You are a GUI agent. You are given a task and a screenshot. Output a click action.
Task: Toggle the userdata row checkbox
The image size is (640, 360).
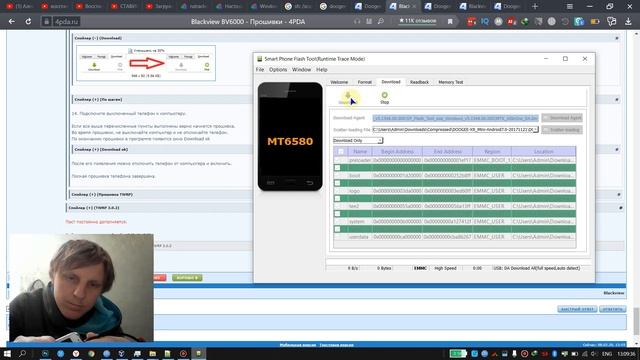[337, 237]
